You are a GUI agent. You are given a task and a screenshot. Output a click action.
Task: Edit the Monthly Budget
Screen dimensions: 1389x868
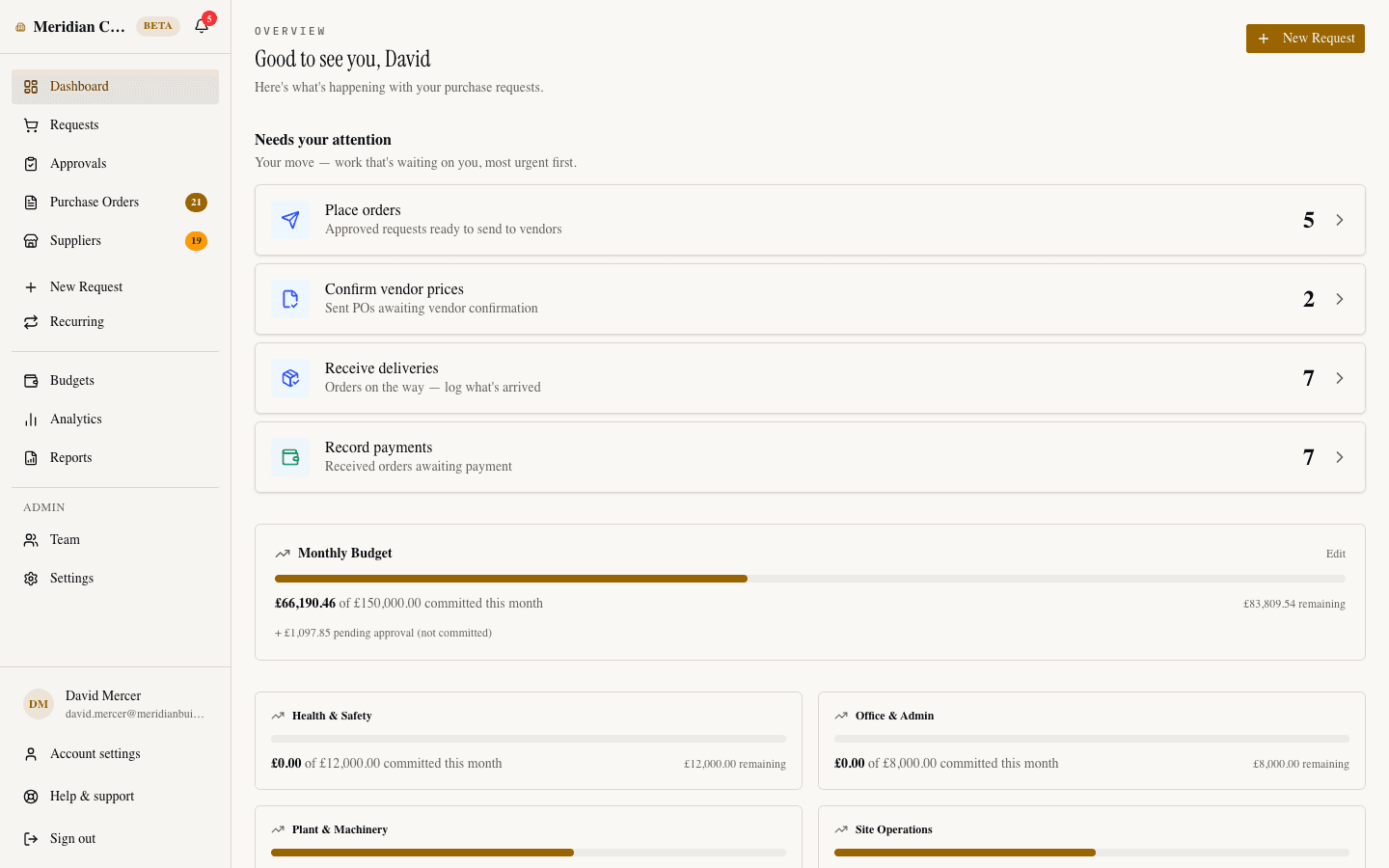click(1335, 554)
